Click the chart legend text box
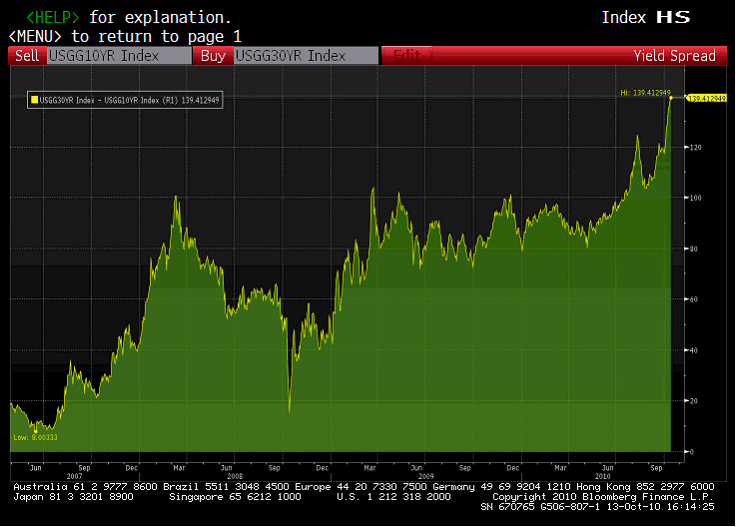 click(124, 100)
